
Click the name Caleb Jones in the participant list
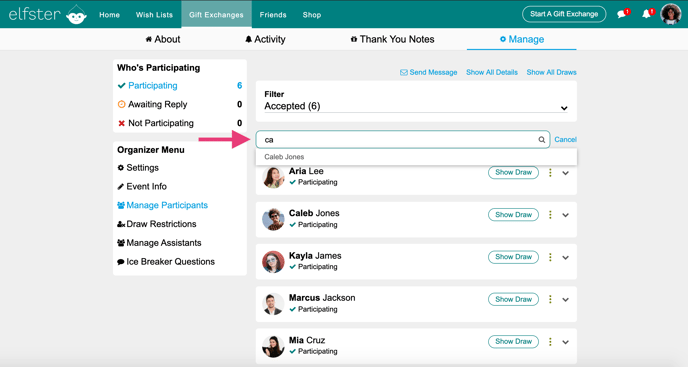click(x=314, y=213)
